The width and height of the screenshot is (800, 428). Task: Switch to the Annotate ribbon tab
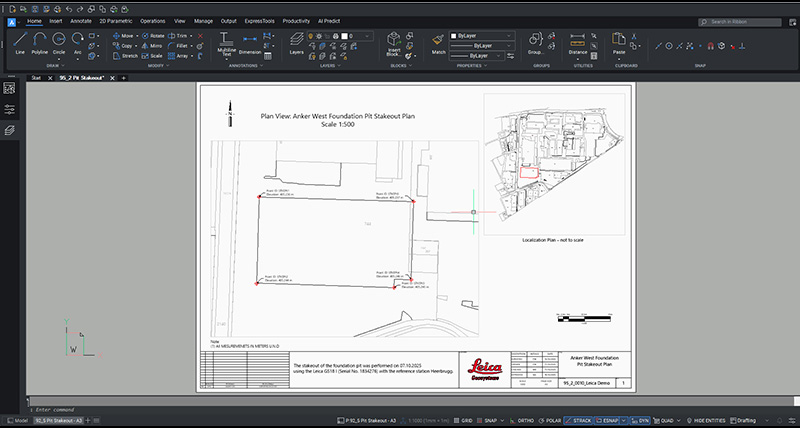click(80, 20)
